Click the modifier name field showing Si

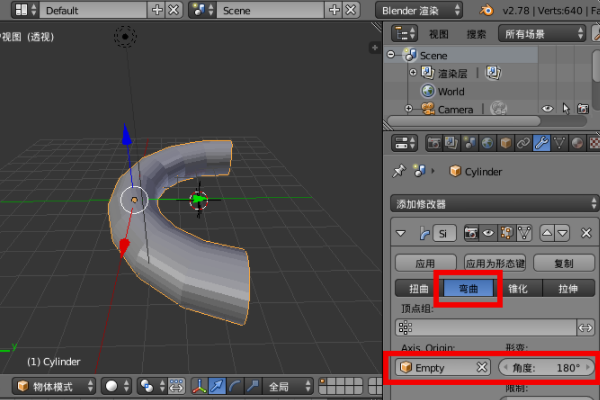(x=444, y=233)
